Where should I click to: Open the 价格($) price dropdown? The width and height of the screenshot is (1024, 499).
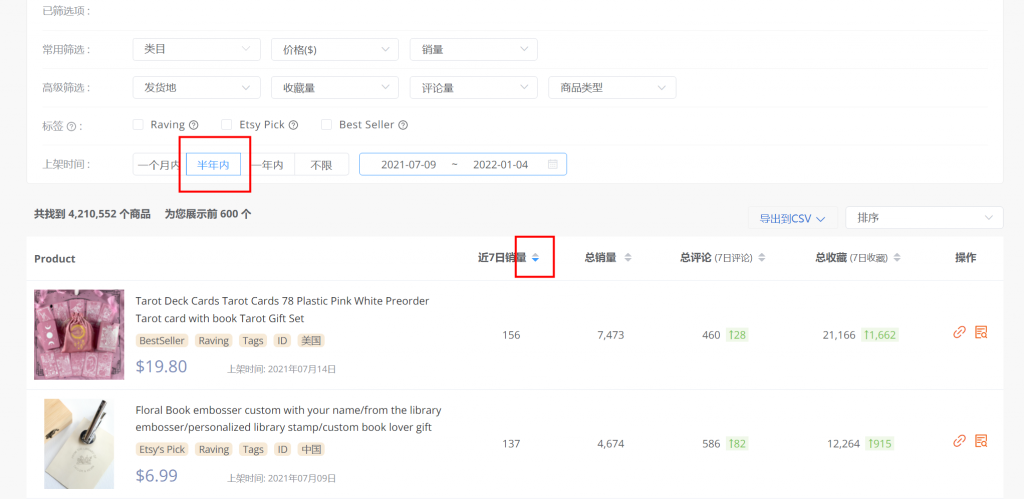(334, 49)
